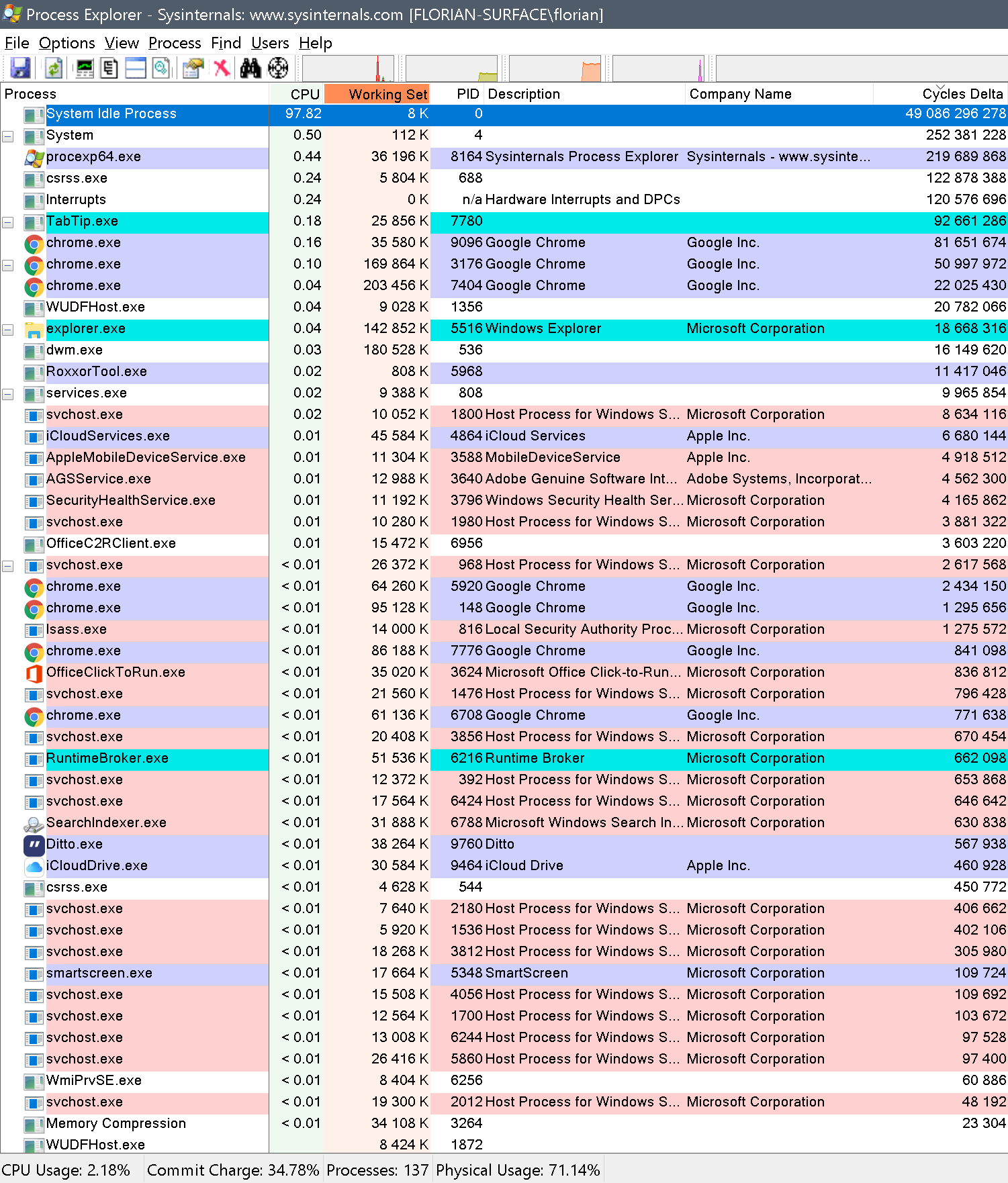Sort by the Working Set column header
This screenshot has width=1008, height=1183.
click(377, 94)
